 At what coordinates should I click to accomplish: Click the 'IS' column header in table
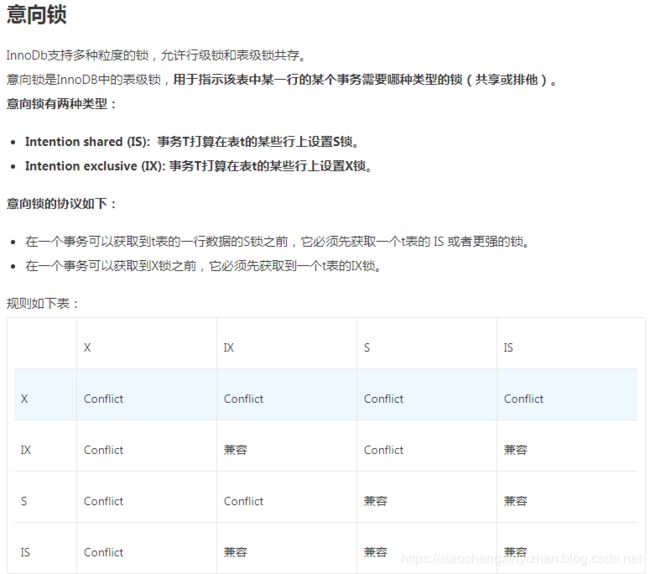click(x=508, y=348)
